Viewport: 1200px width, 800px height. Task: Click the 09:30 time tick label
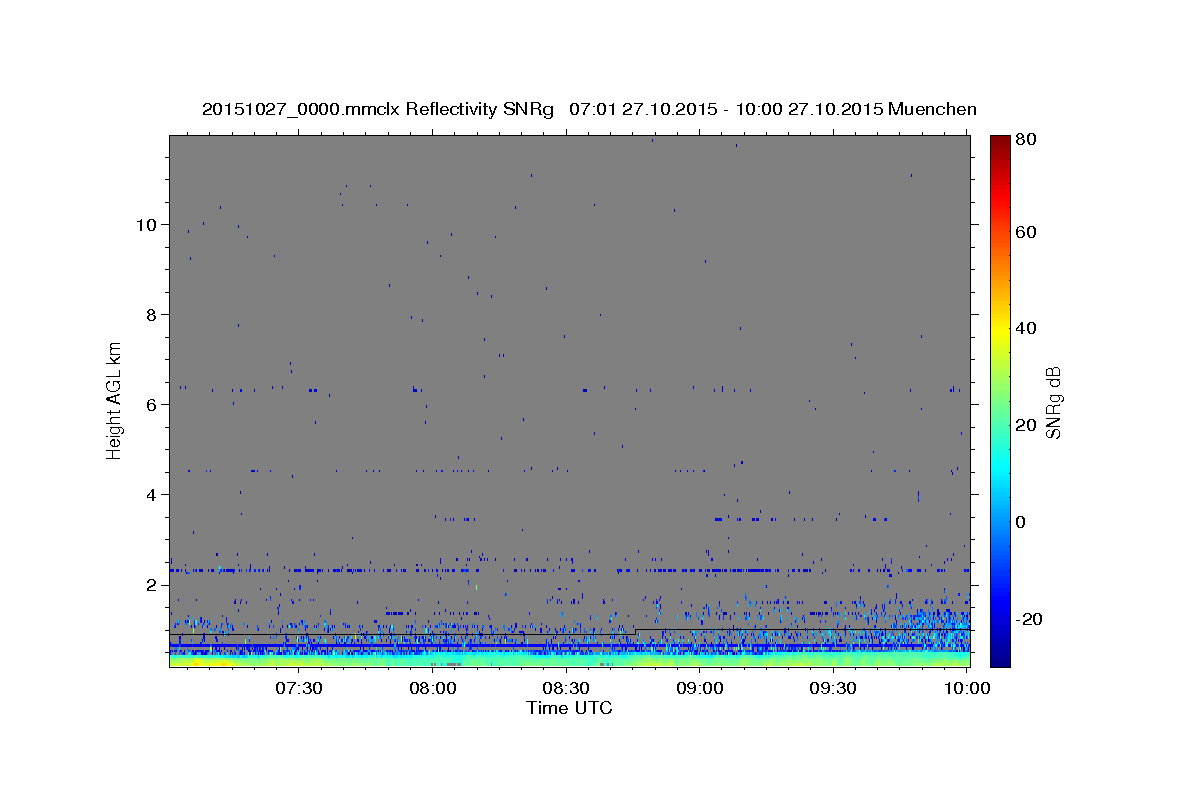click(x=833, y=688)
